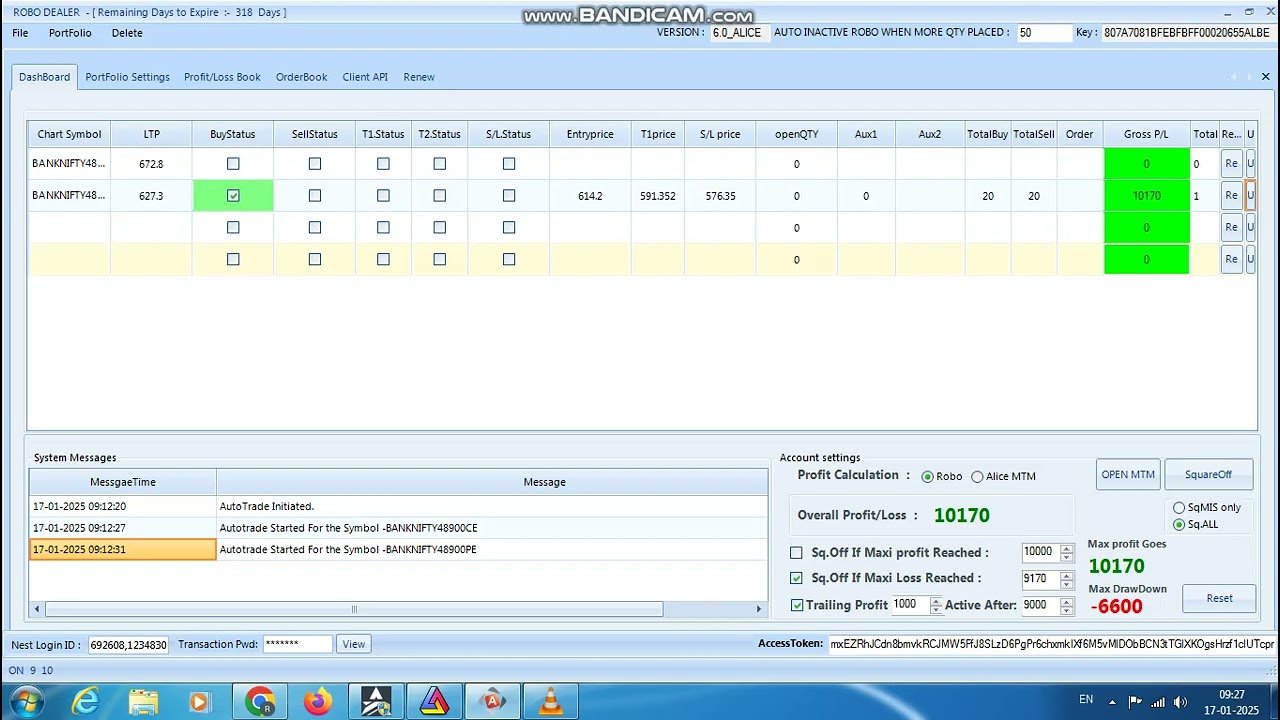1280x720 pixels.
Task: Toggle T1.Status checkbox in the 627.3 row
Action: (x=383, y=196)
